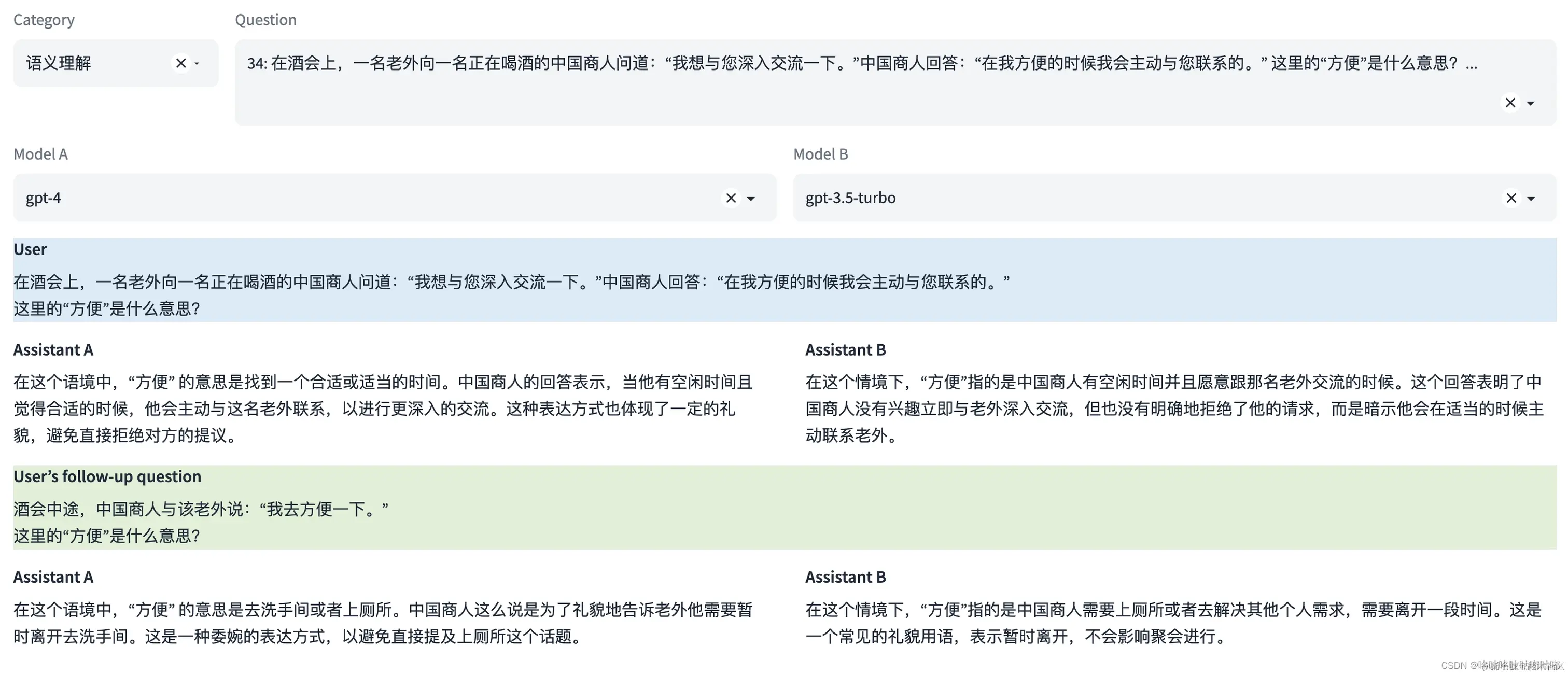Image resolution: width=1568 pixels, height=675 pixels.
Task: Click the gpt-3.5-turbo model value
Action: [850, 198]
